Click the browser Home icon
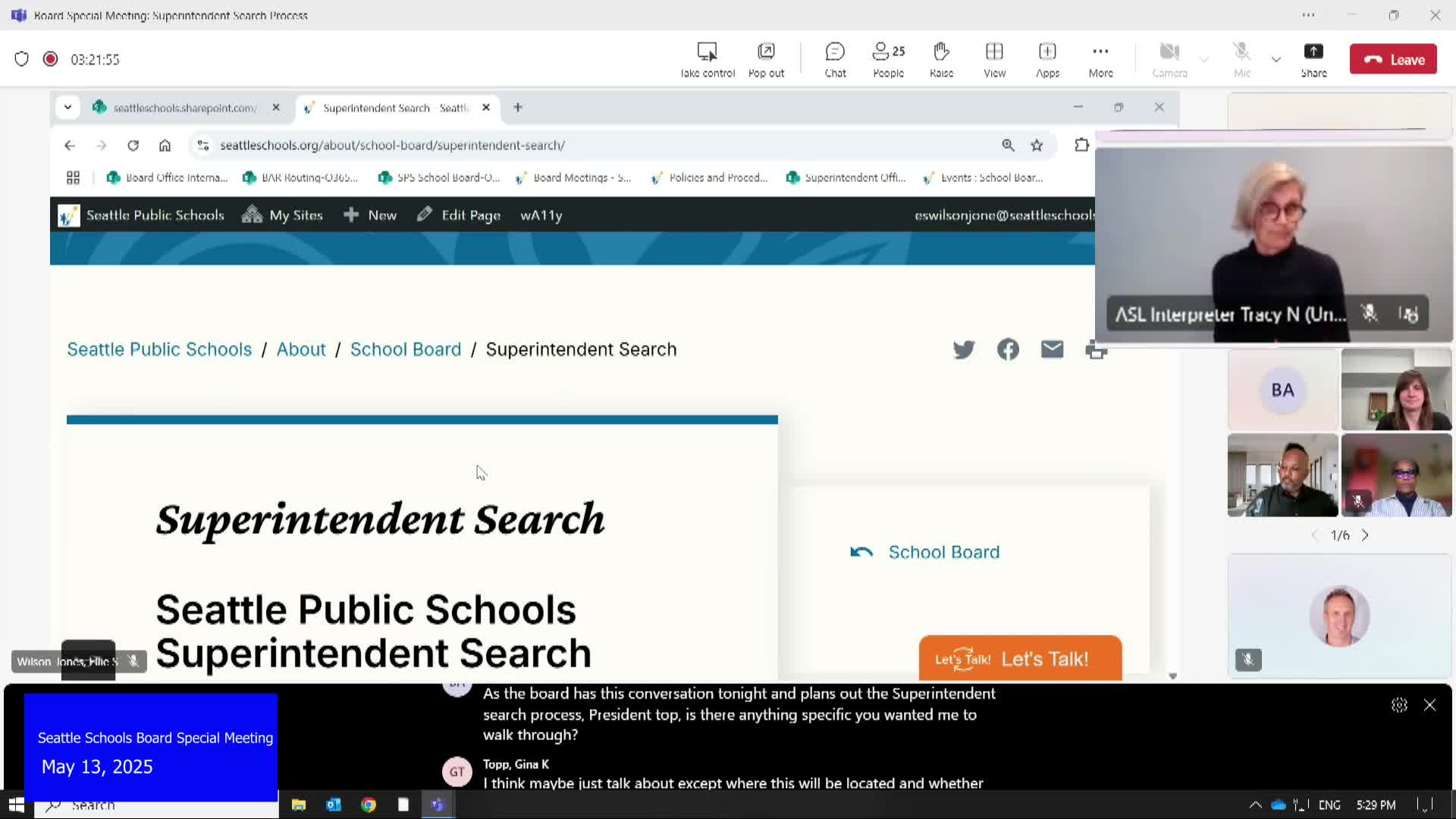 [x=165, y=145]
